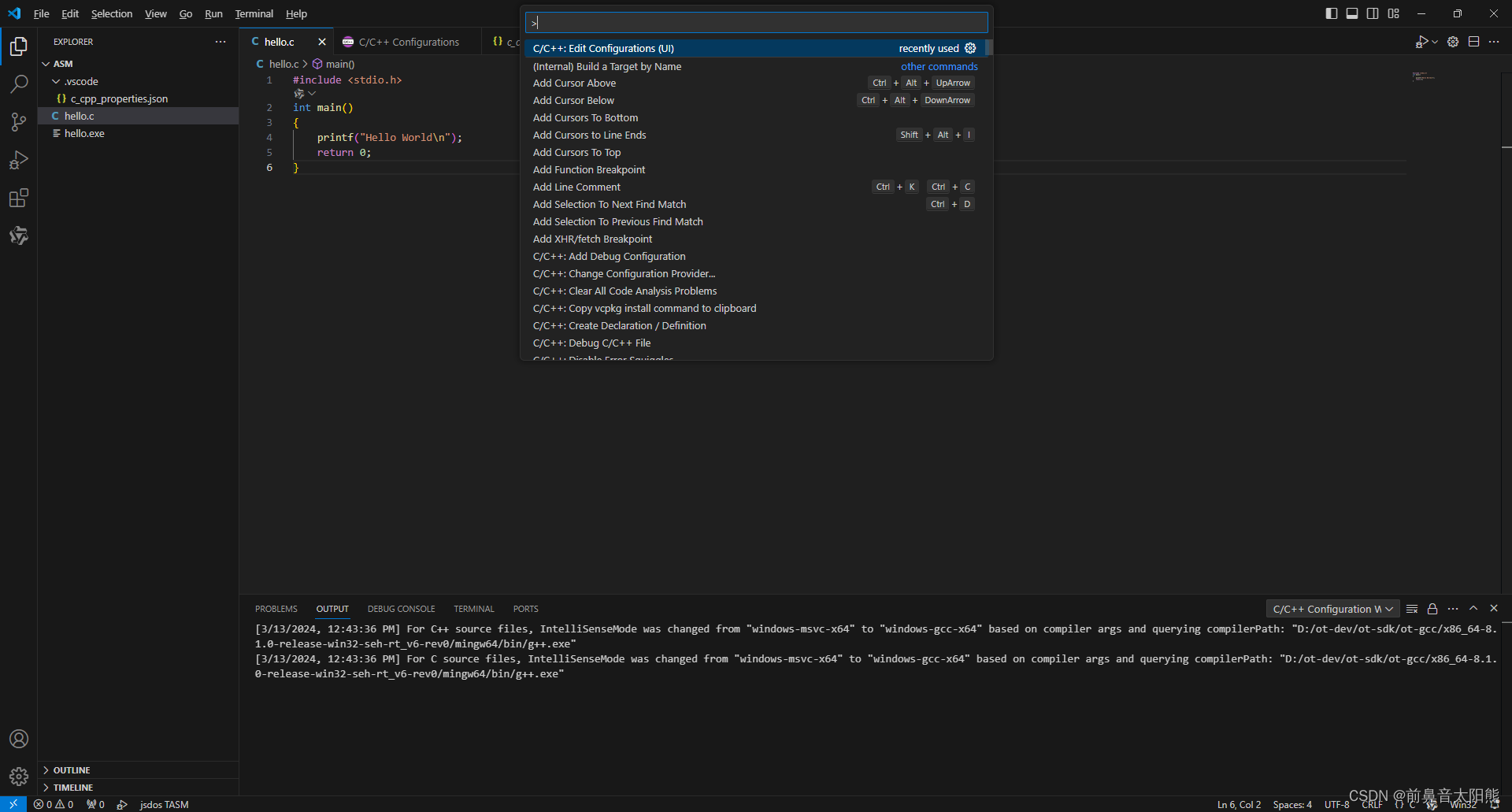
Task: Choose C/C++: Debug C/C++ File
Action: point(754,343)
